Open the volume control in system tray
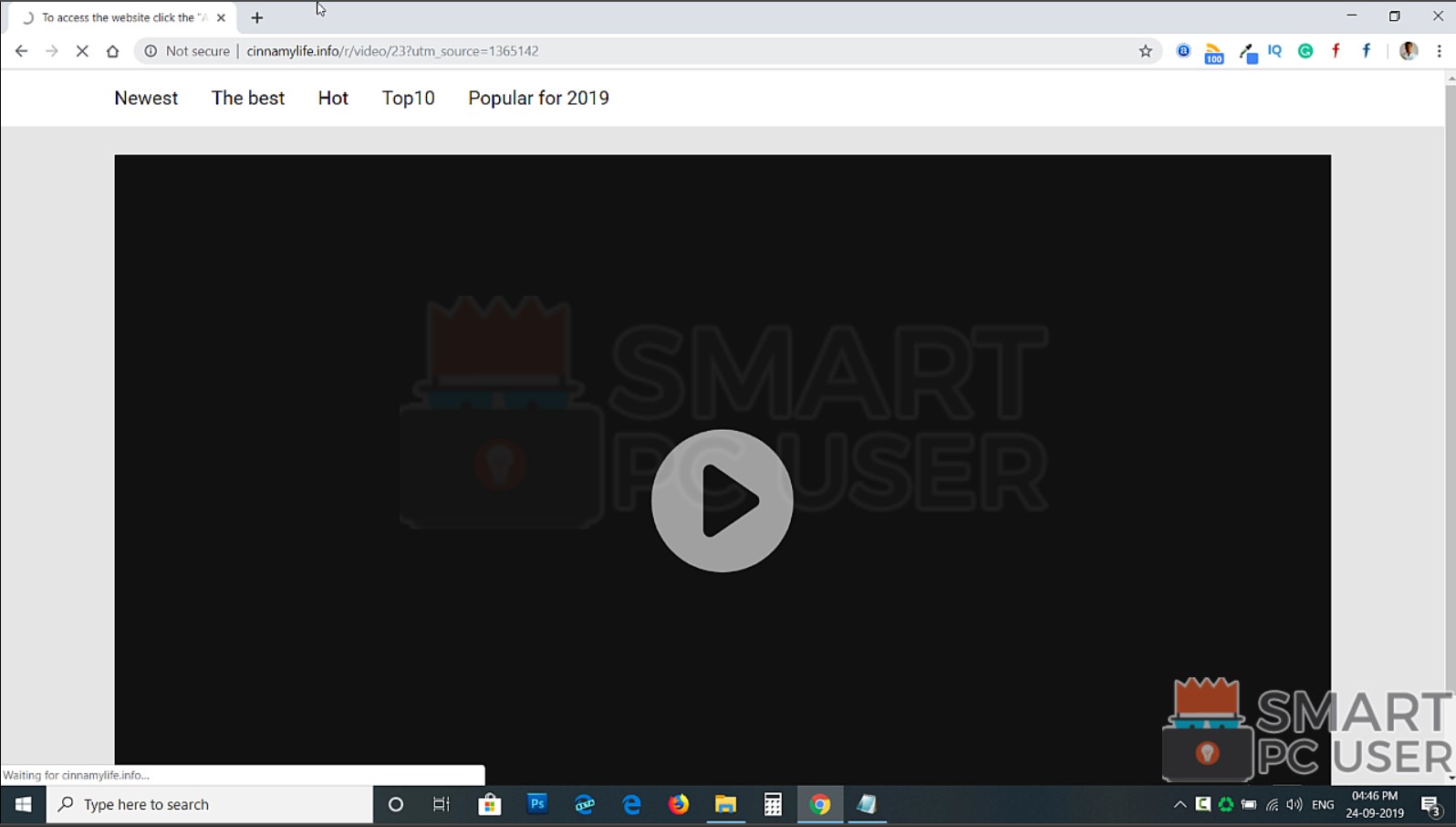The image size is (1456, 827). pos(1294,804)
